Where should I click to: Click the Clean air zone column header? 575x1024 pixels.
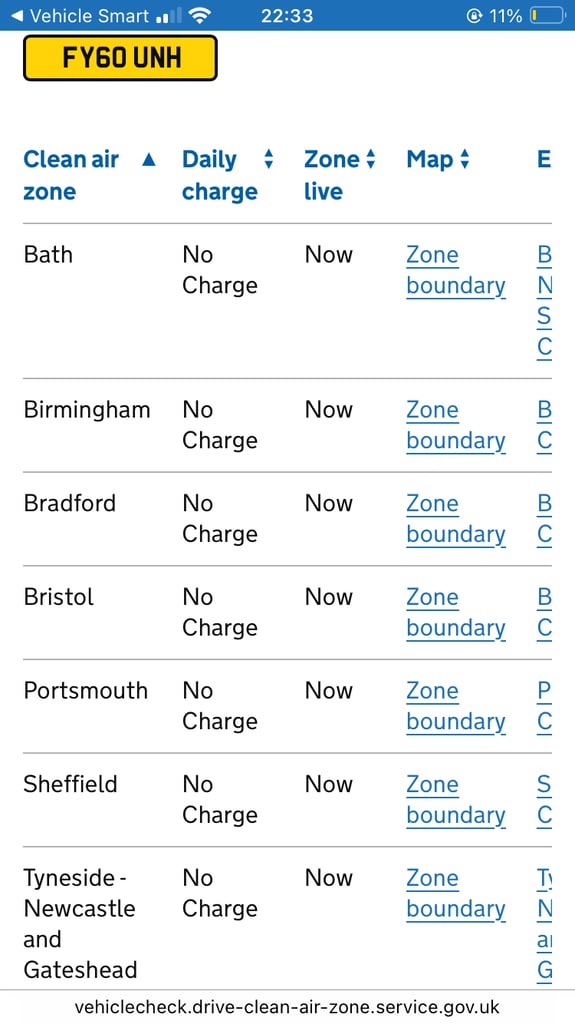click(71, 175)
